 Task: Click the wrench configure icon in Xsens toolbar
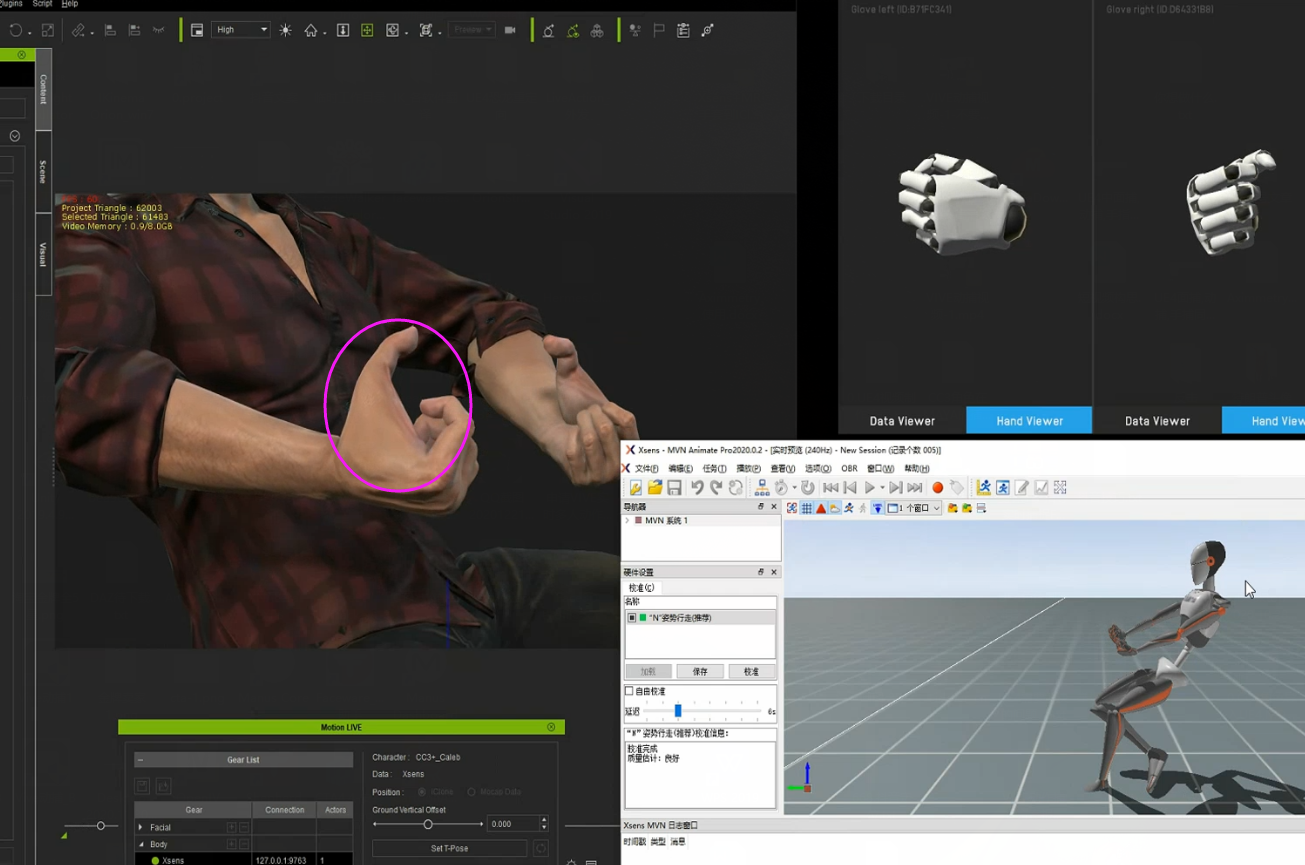[636, 488]
